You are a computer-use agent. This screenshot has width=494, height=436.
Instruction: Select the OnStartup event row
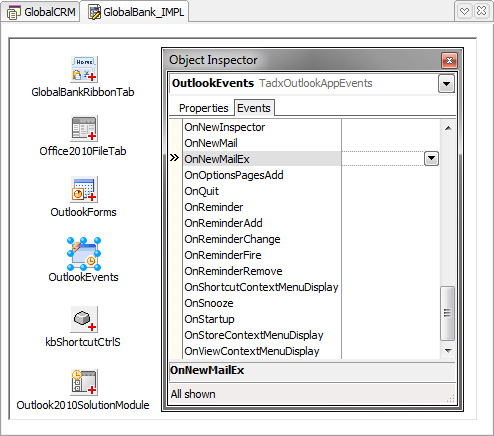coord(262,319)
